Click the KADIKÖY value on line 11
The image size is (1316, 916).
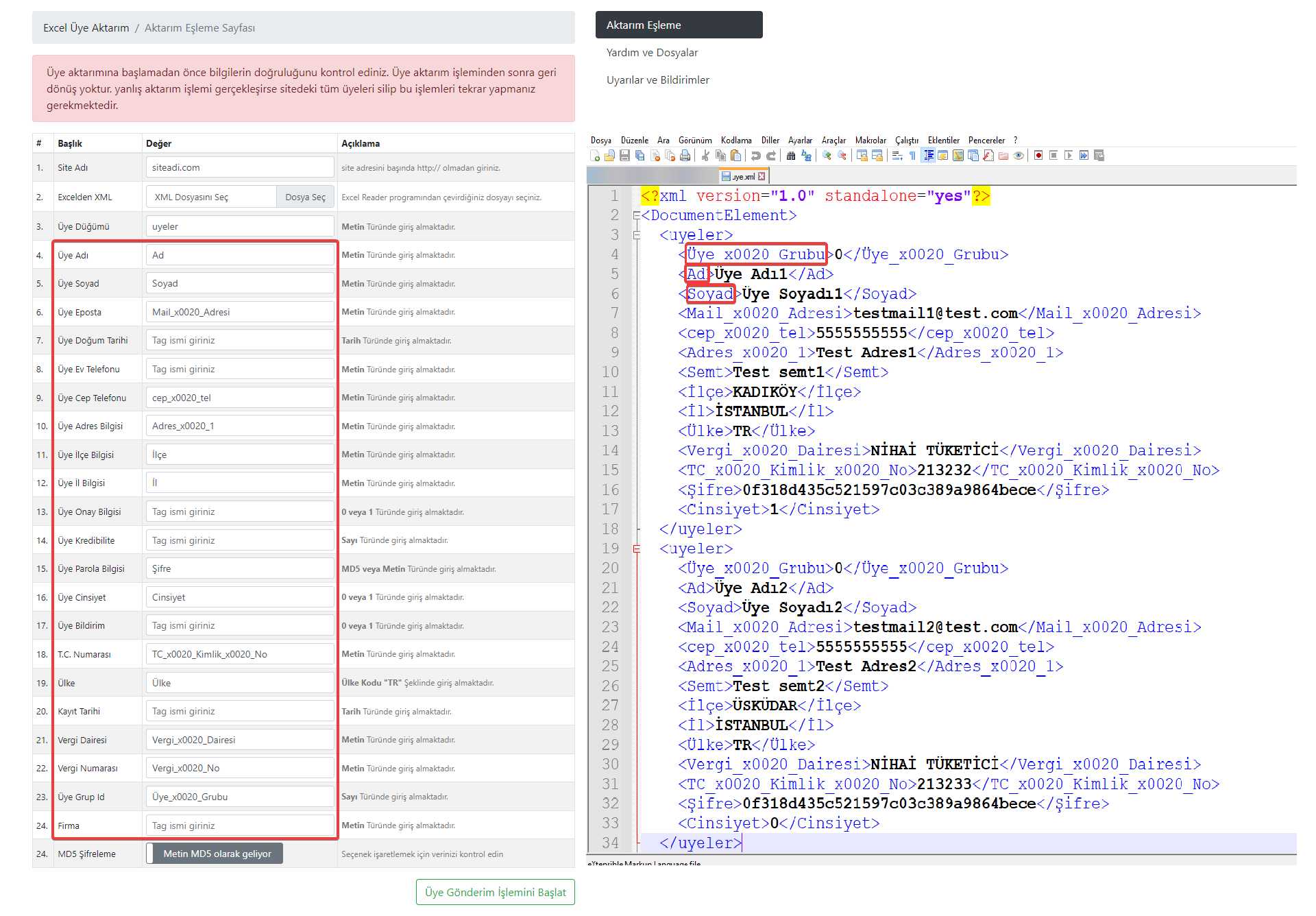(x=765, y=392)
